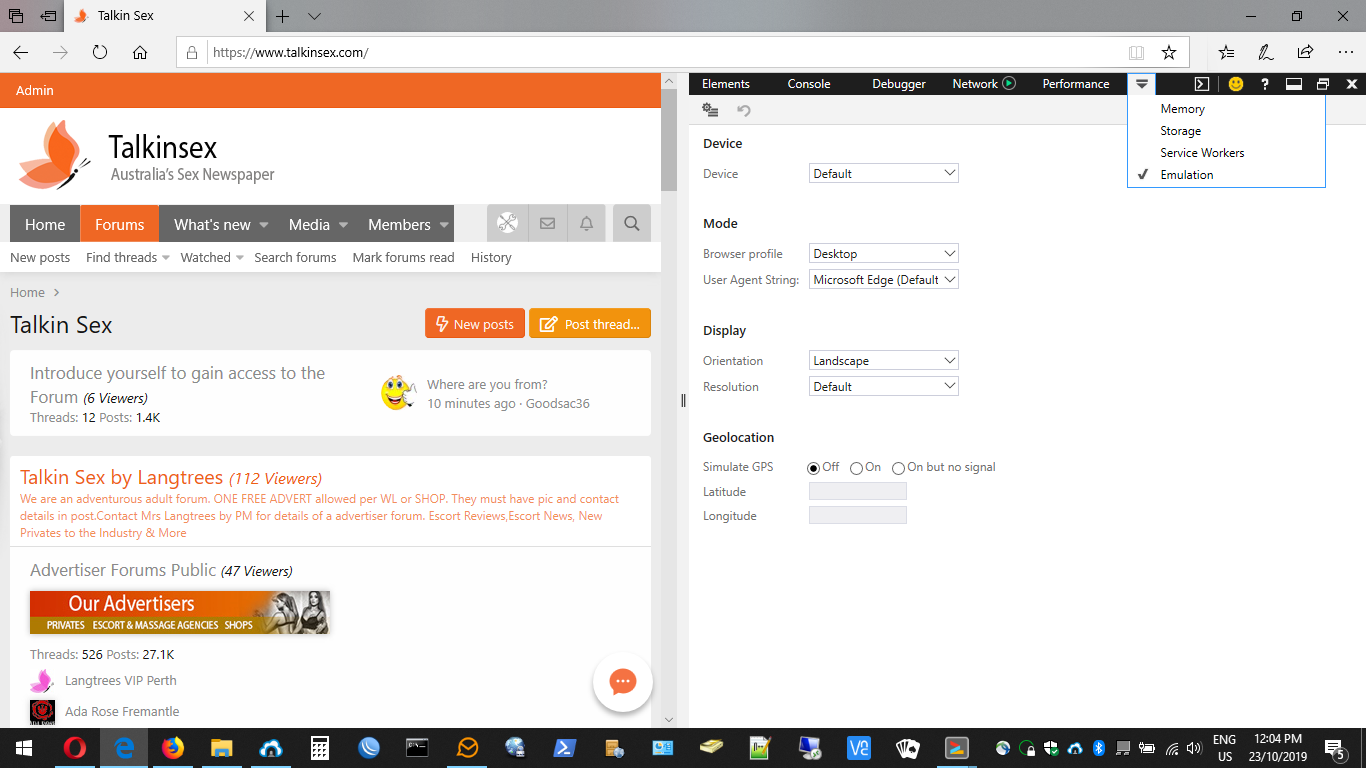
Task: Open Action Center notifications
Action: tap(1334, 747)
